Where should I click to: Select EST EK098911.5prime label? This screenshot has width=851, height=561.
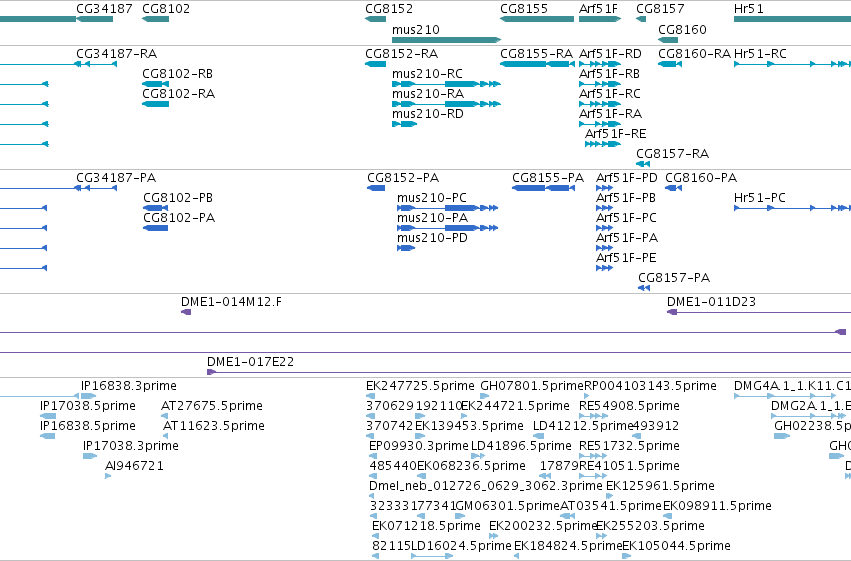point(717,507)
